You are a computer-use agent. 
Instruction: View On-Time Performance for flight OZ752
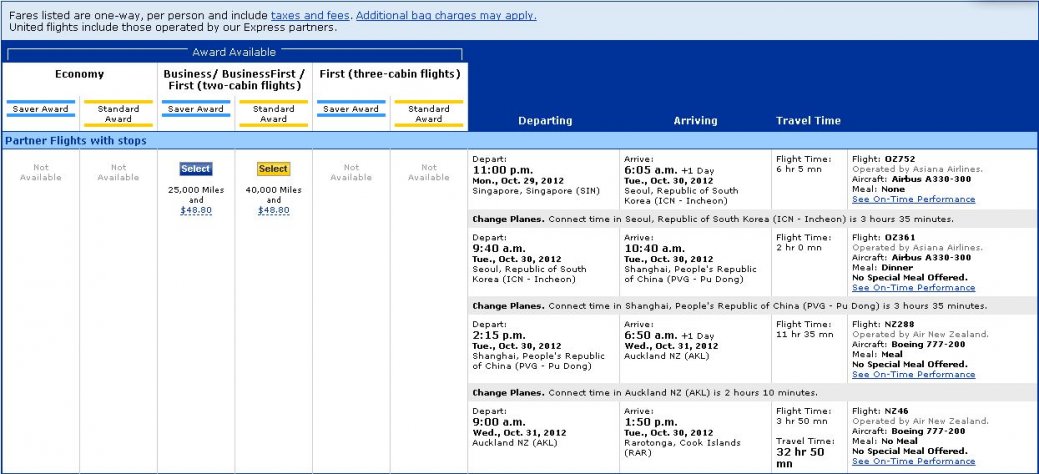point(913,200)
